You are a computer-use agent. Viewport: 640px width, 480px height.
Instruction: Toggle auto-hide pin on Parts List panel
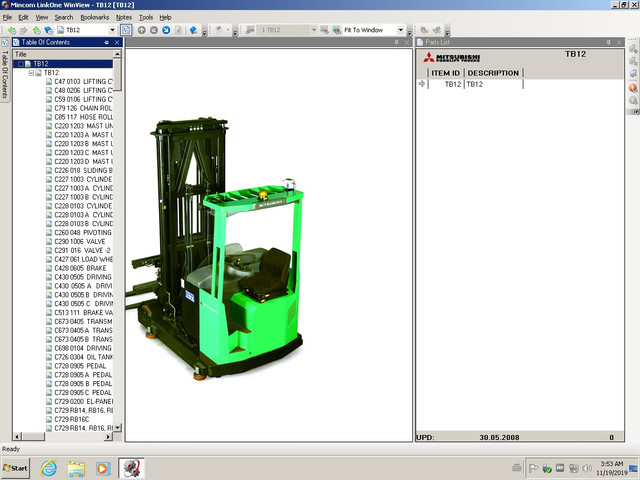coord(609,42)
